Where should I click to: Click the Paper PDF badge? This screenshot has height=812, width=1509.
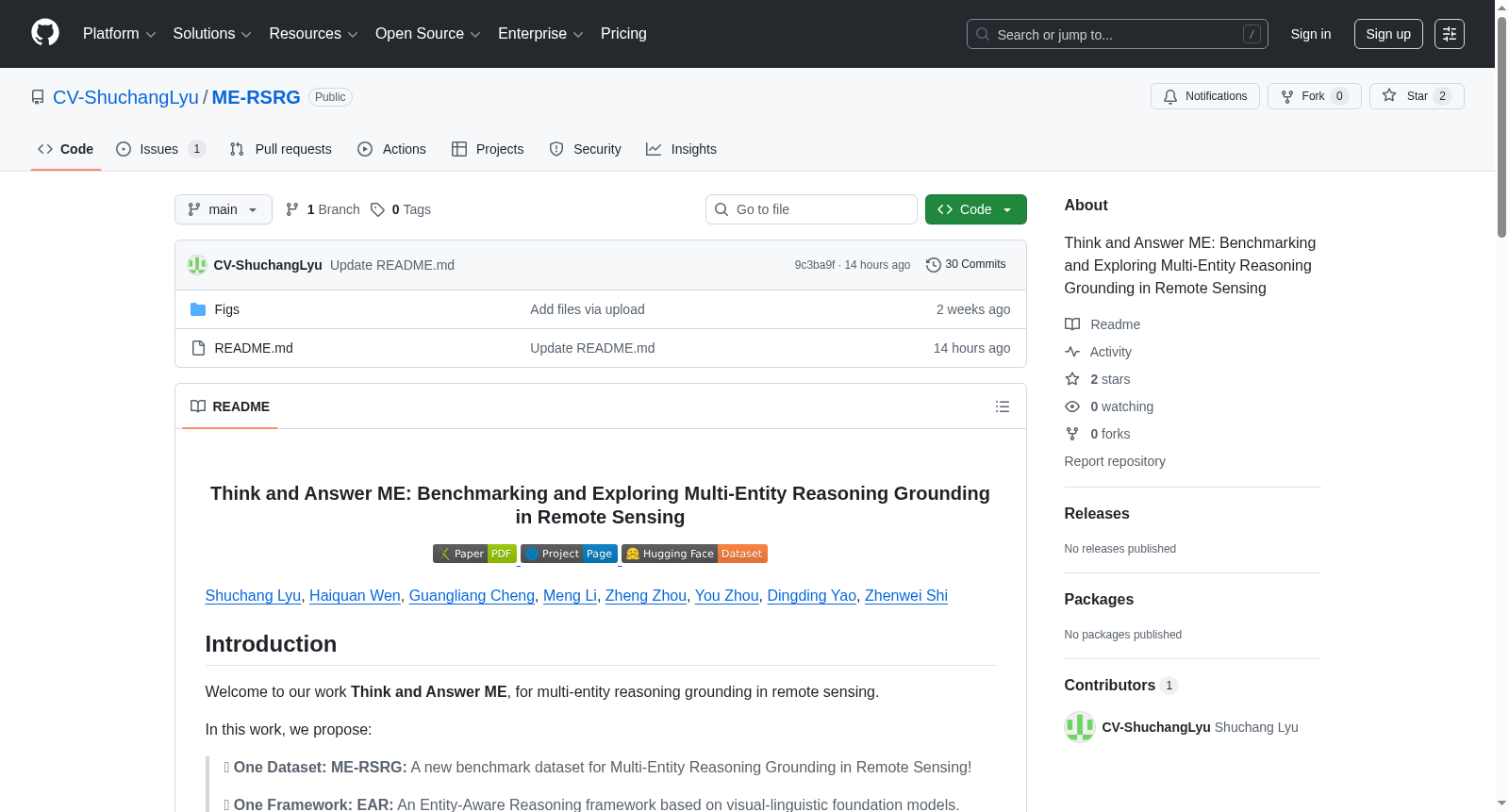coord(474,554)
